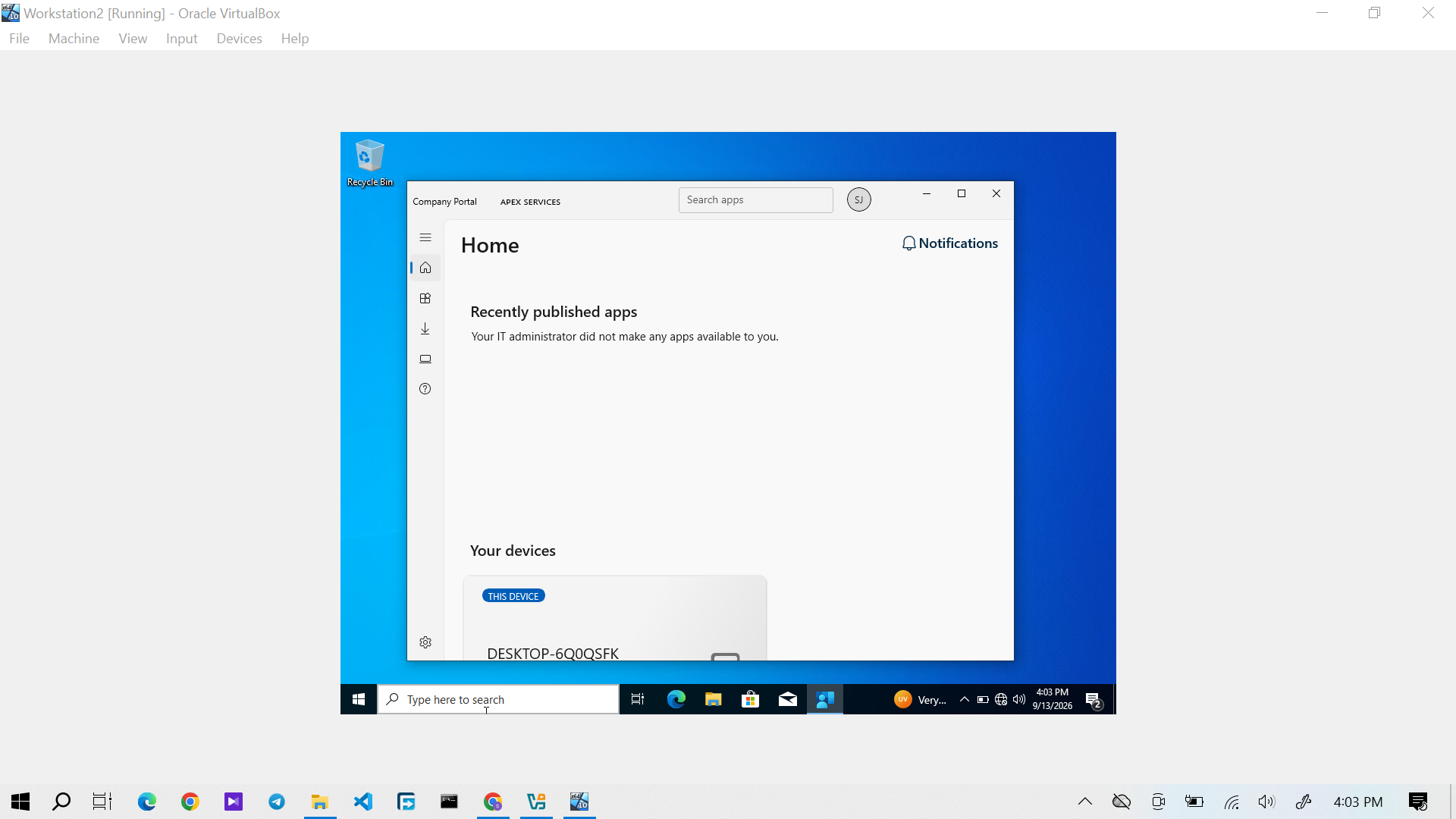Open the Notifications bell link
The width and height of the screenshot is (1456, 819).
click(949, 243)
